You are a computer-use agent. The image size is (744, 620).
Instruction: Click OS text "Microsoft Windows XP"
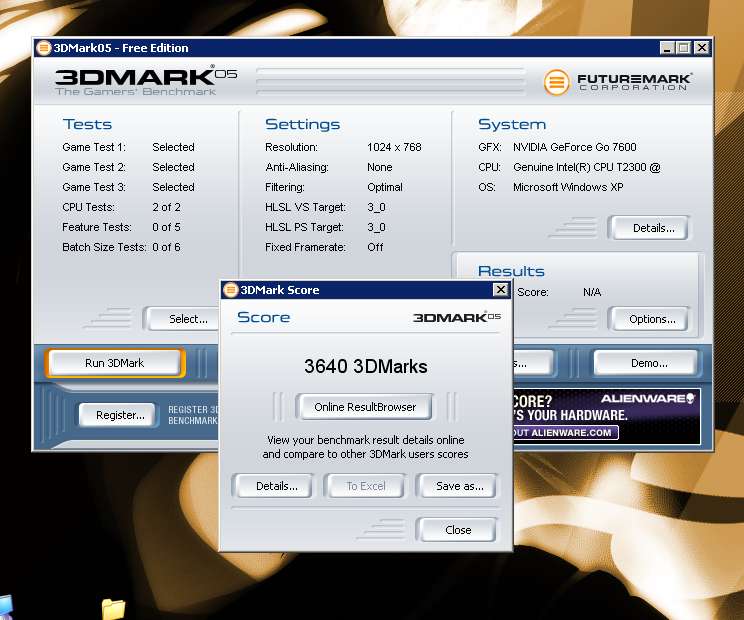point(568,187)
